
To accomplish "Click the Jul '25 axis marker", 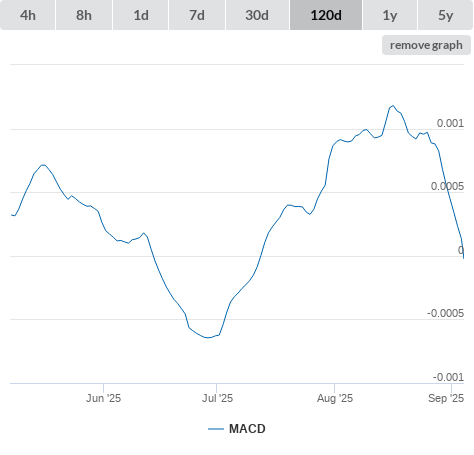I will 217,398.
